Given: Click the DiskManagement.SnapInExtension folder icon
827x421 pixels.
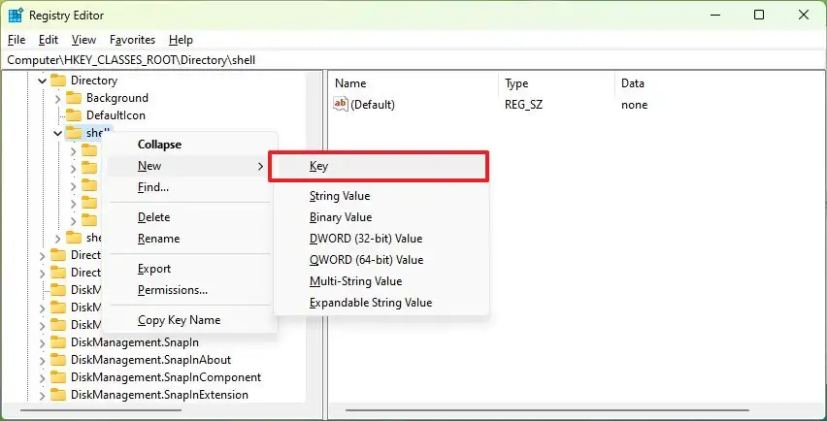Looking at the screenshot, I should [x=58, y=395].
